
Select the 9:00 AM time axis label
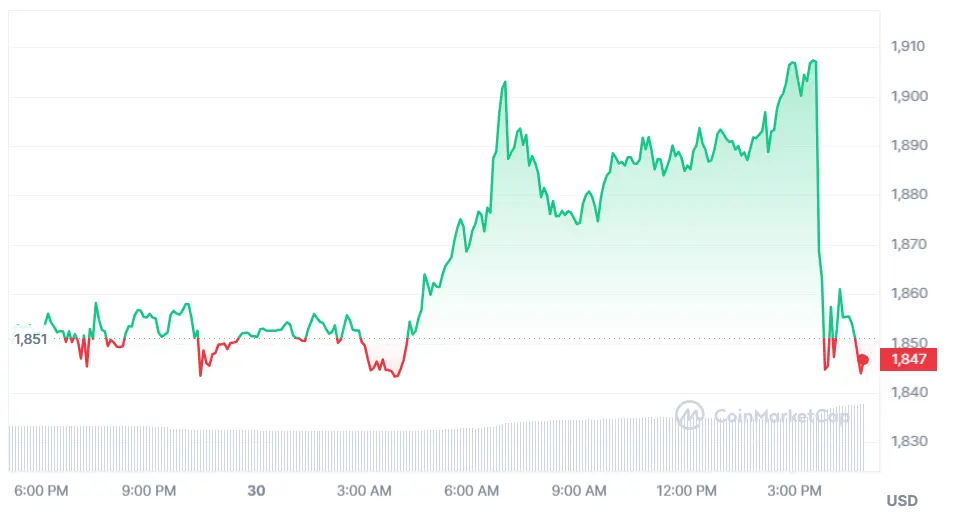click(580, 491)
